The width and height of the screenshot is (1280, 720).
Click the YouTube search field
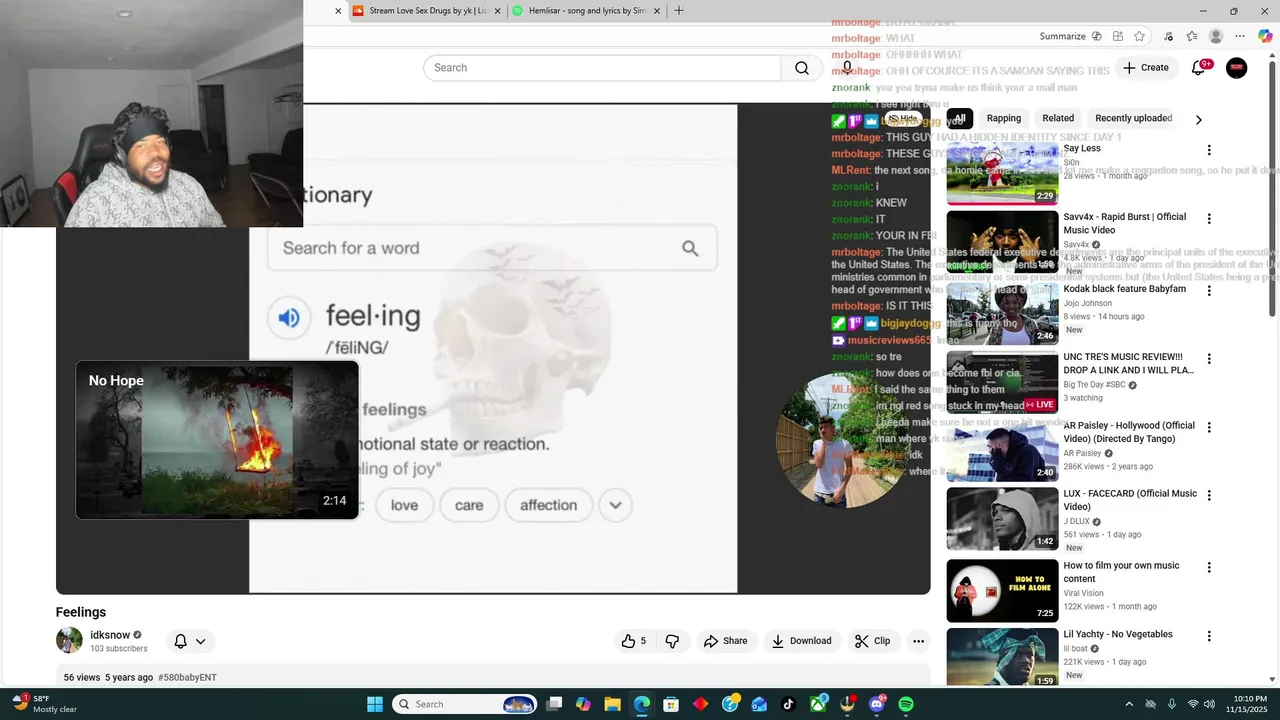click(602, 68)
